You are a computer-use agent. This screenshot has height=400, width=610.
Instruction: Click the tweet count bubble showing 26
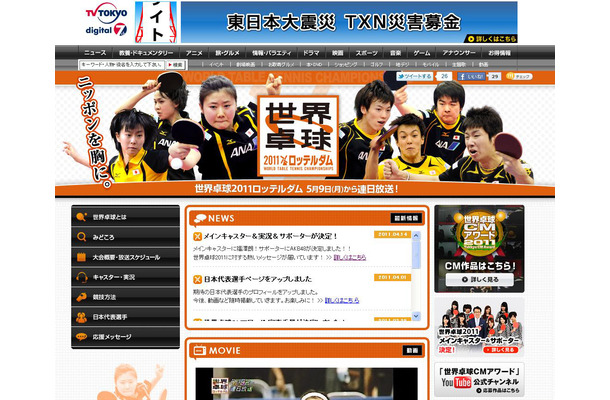coord(444,76)
